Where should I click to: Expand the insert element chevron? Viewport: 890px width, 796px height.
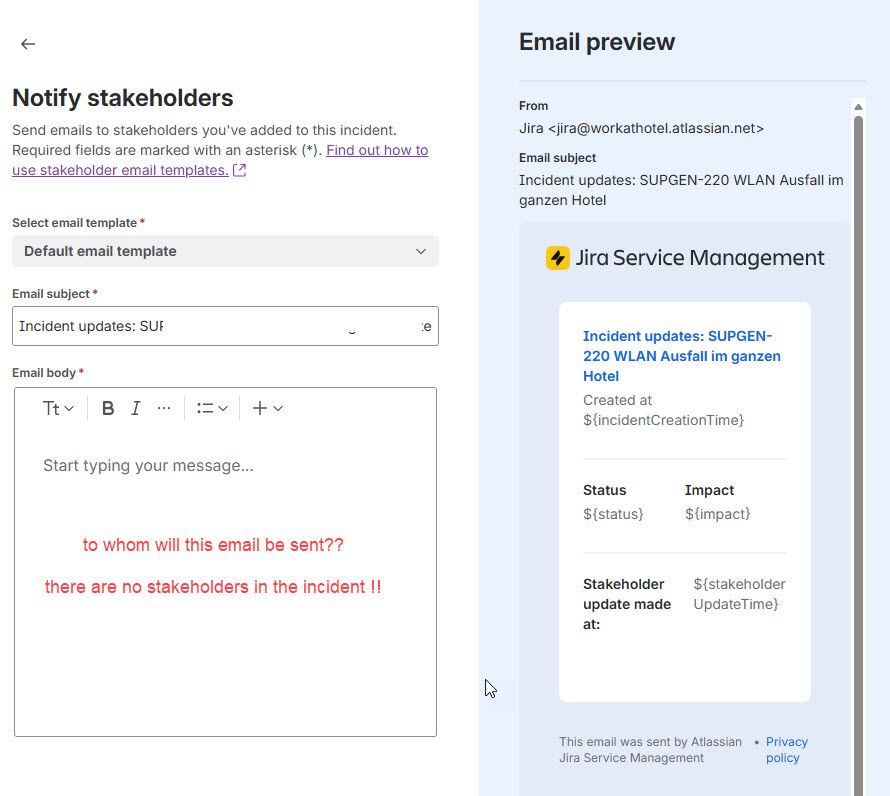277,407
